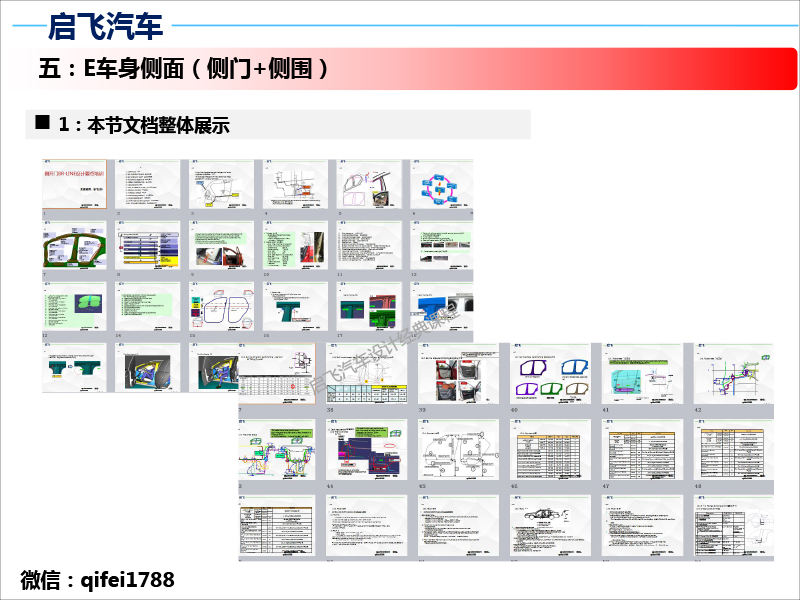
Task: Open slide 40 thumbnail with colored door frames
Action: 550,374
